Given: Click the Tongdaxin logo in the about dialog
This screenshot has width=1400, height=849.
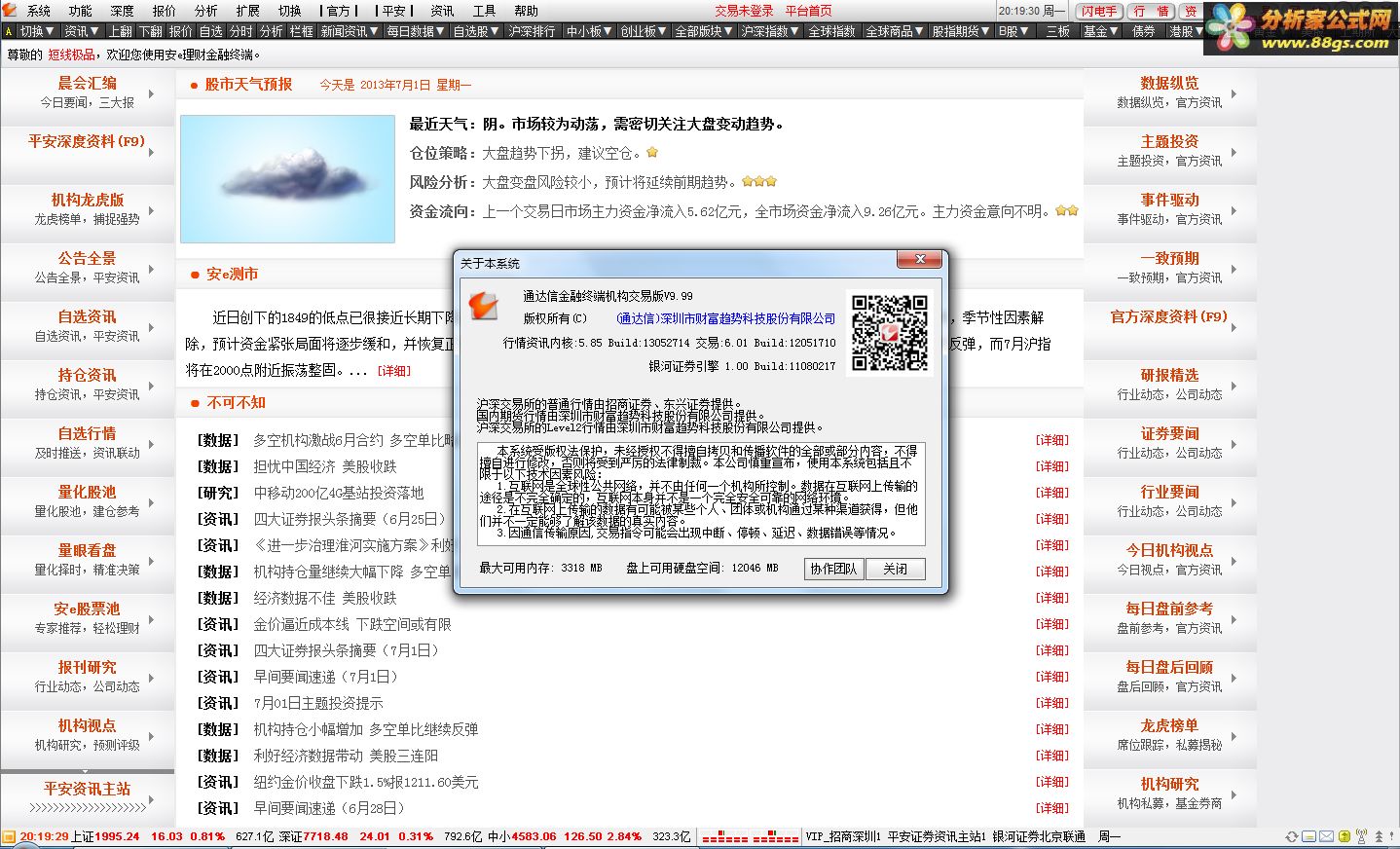Looking at the screenshot, I should tap(483, 306).
